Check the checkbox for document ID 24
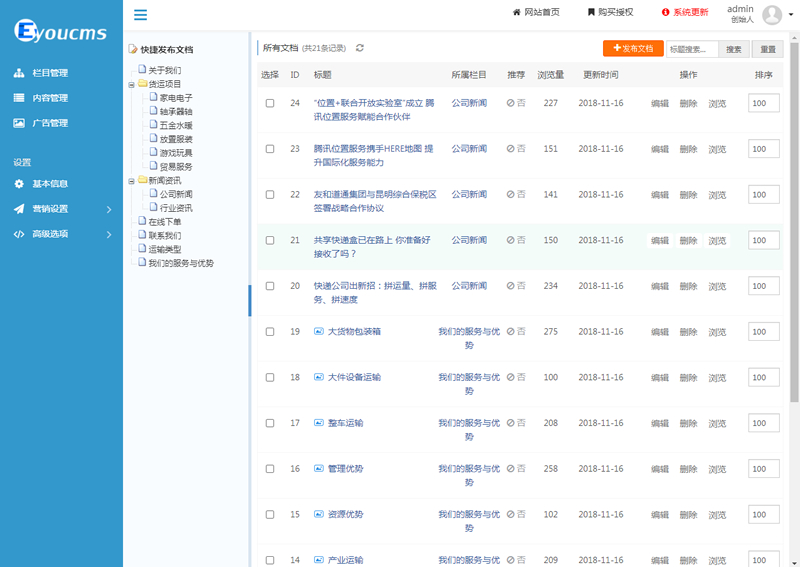 [270, 103]
